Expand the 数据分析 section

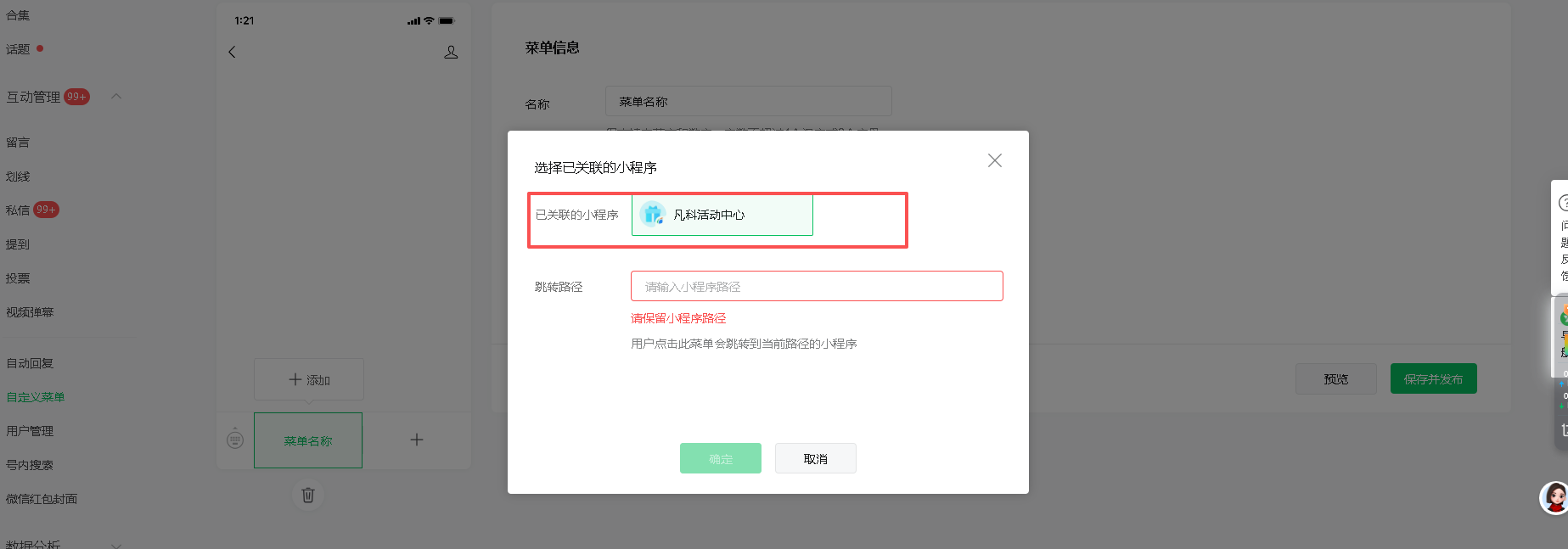pos(116,545)
